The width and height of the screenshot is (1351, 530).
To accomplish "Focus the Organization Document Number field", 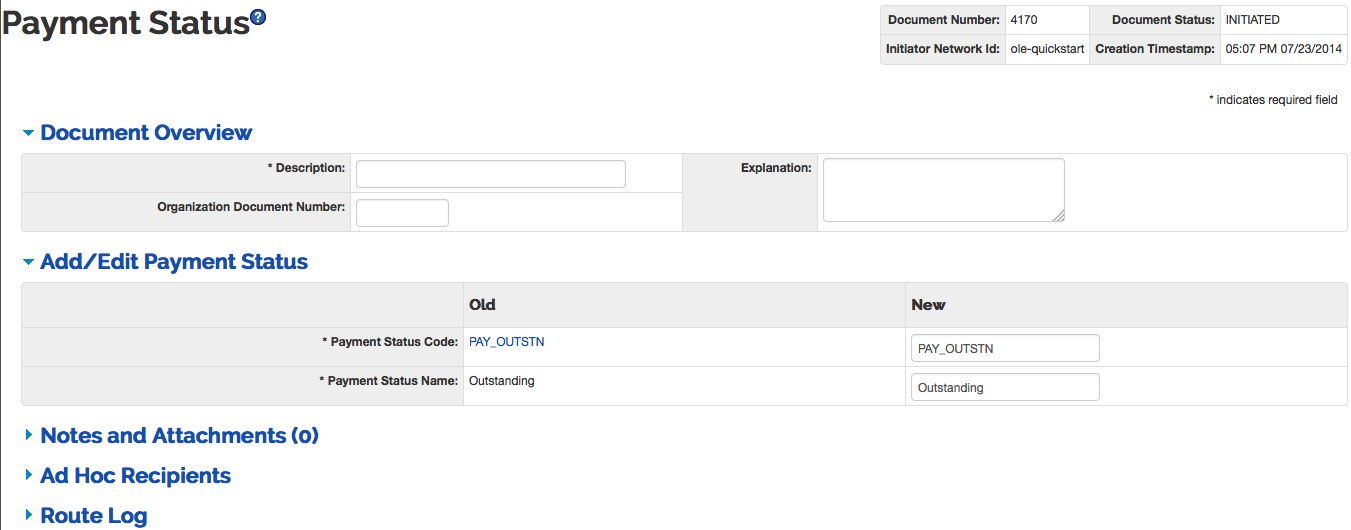I will pos(402,213).
